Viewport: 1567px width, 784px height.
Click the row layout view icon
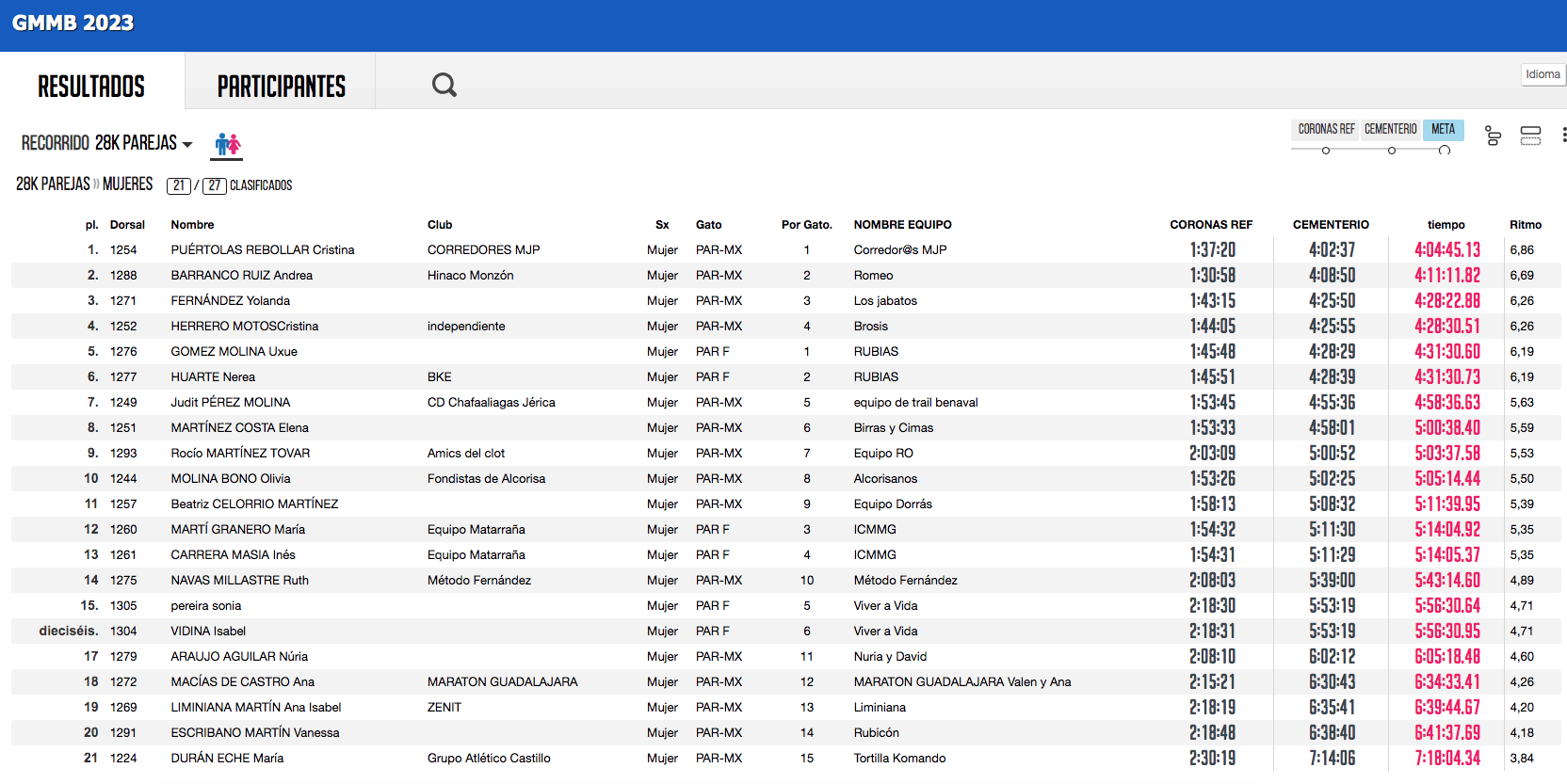1530,136
